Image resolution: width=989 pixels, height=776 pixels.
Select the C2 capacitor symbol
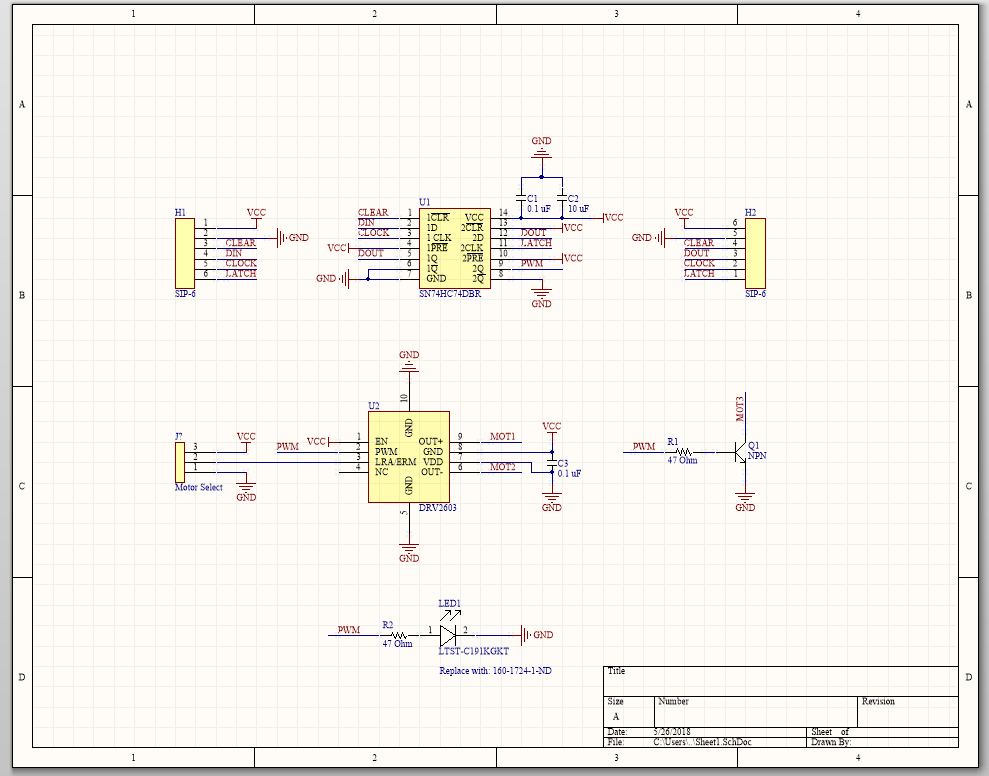pyautogui.click(x=562, y=198)
